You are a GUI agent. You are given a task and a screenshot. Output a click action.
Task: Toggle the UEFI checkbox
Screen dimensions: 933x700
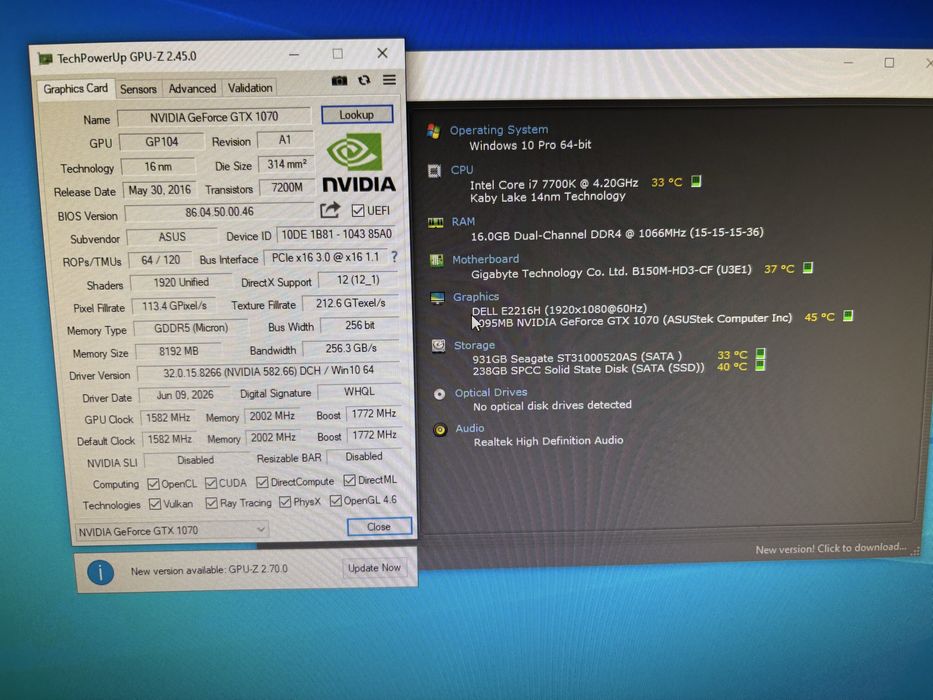pyautogui.click(x=358, y=211)
